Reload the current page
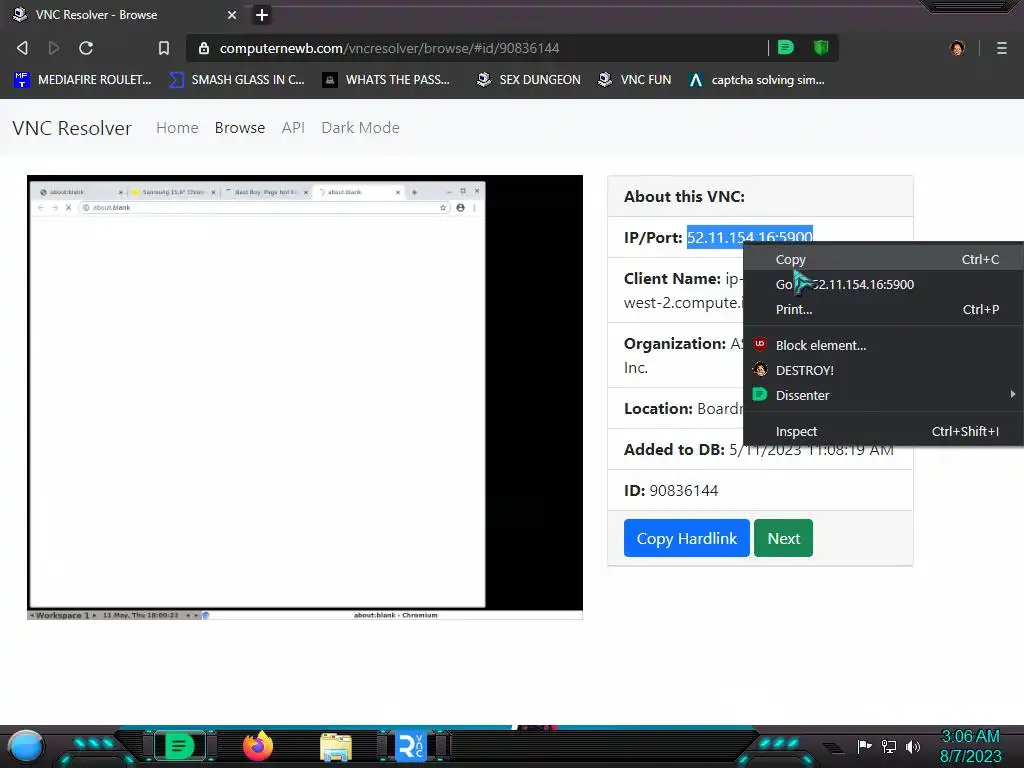Screen dimensions: 1024x768 tap(86, 48)
